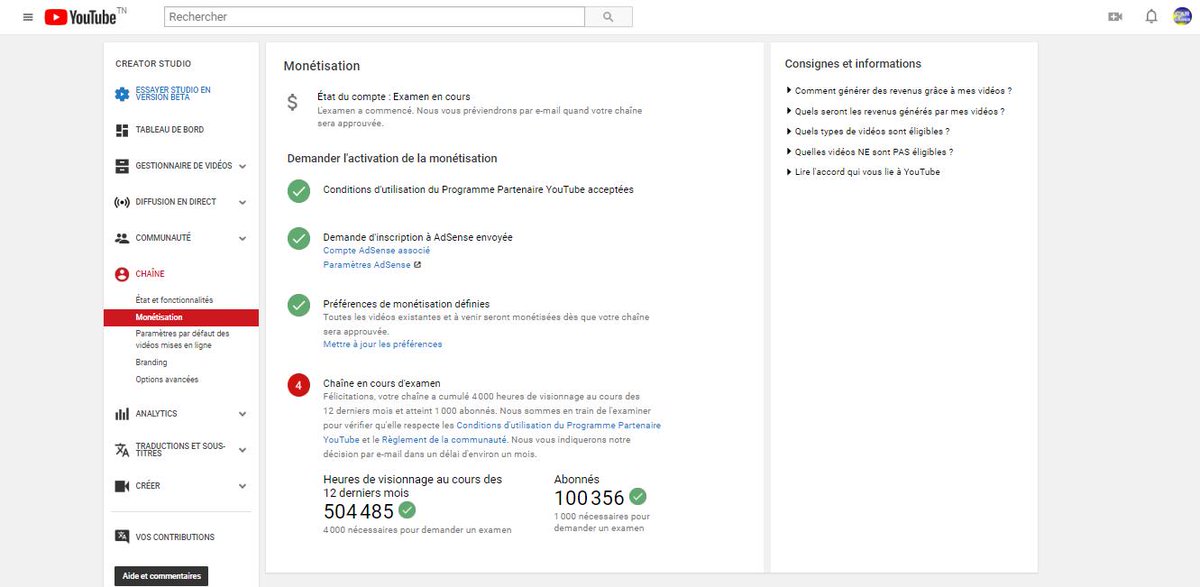Click the Traductions translate icon
The height and width of the screenshot is (587, 1200).
coord(122,450)
